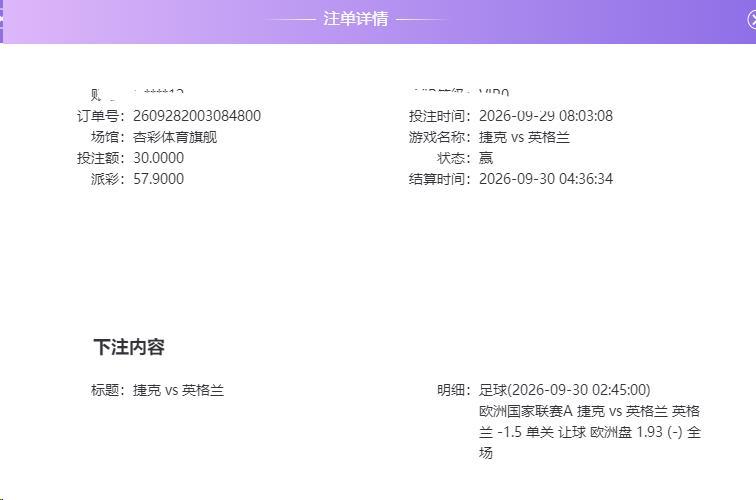756x500 pixels.
Task: Click the match date 足球(2026-09-30 02:45:00)
Action: point(565,390)
